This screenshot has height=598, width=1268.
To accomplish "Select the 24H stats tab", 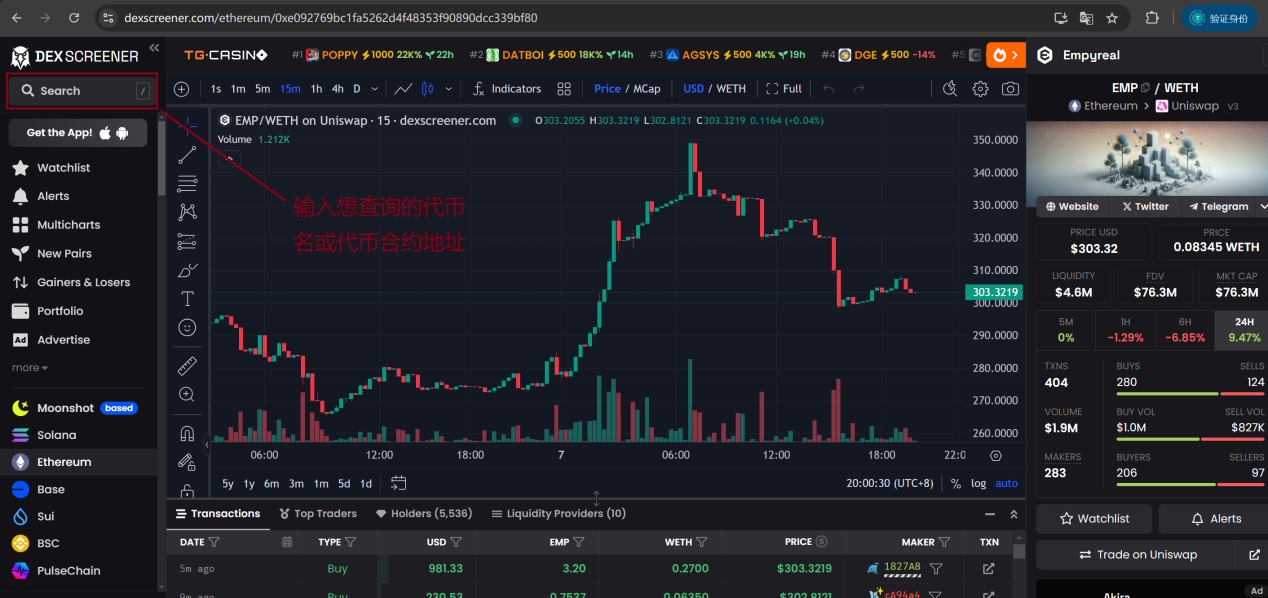I will click(x=1244, y=329).
